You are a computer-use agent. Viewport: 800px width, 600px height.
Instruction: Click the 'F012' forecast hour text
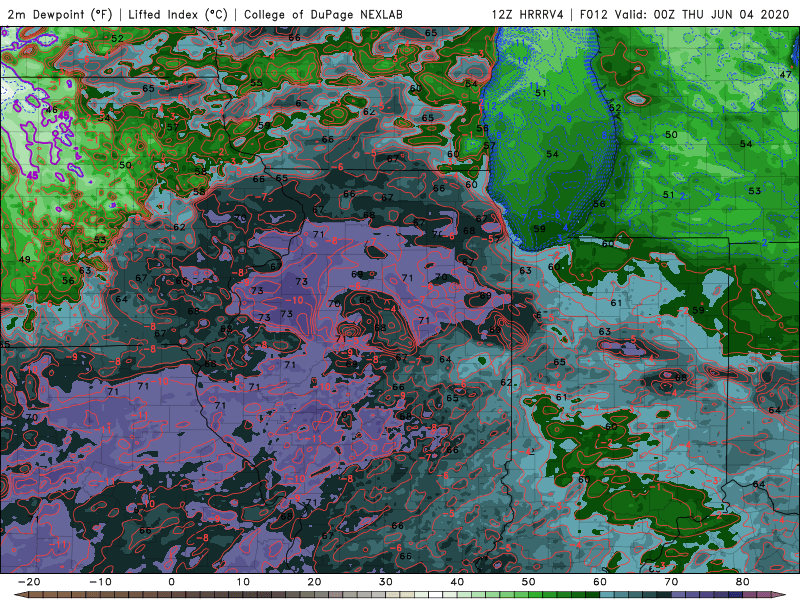coord(594,15)
